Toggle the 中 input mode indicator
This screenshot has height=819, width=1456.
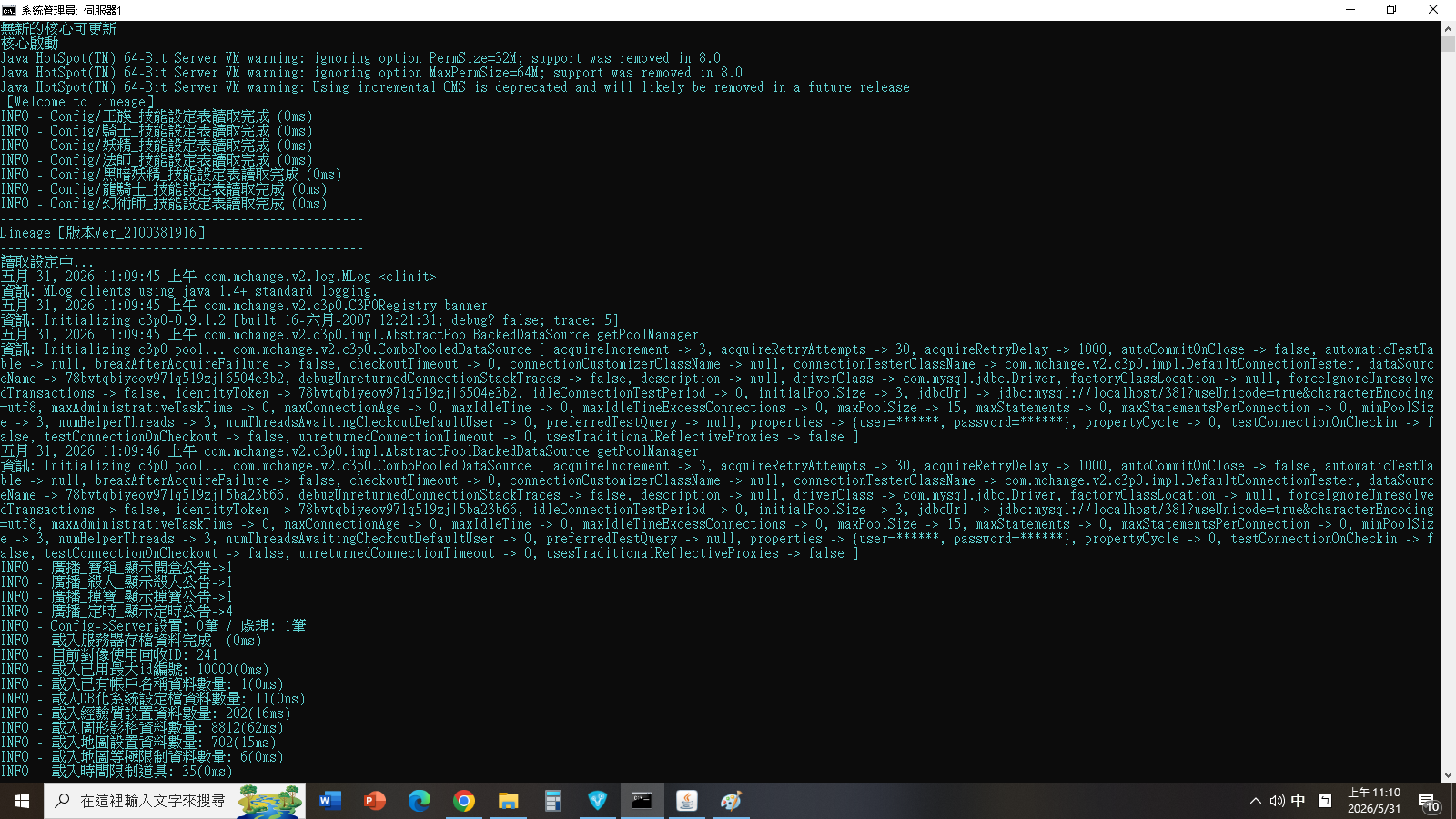1299,801
